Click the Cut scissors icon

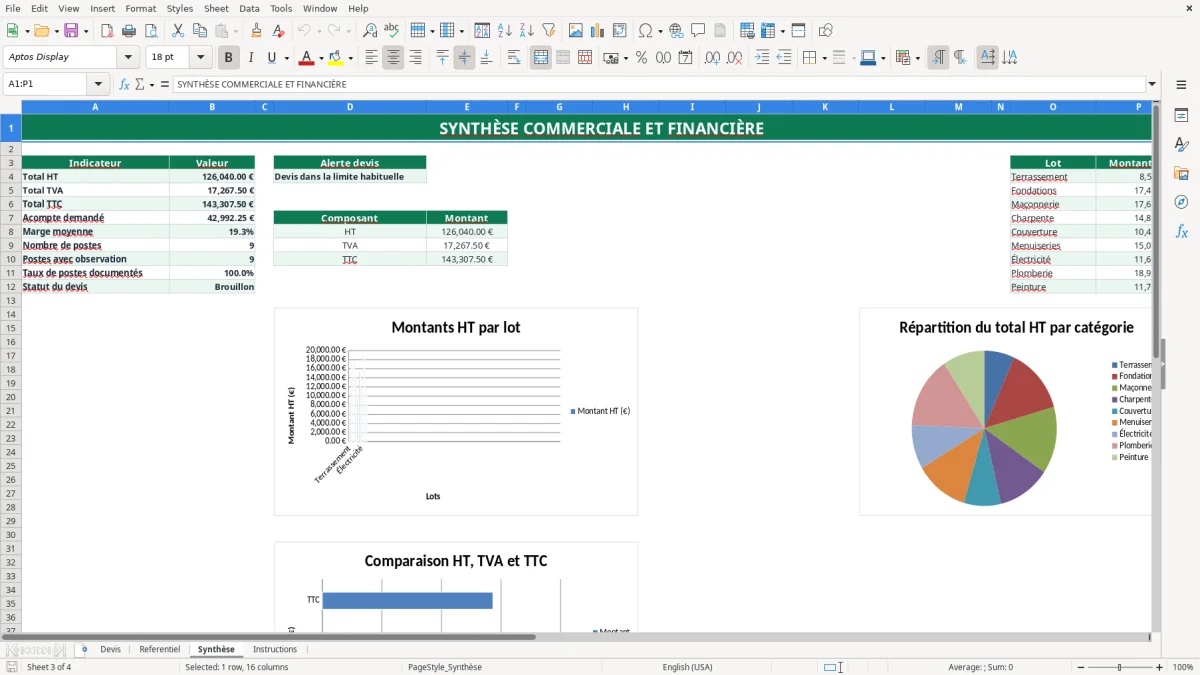coord(177,31)
